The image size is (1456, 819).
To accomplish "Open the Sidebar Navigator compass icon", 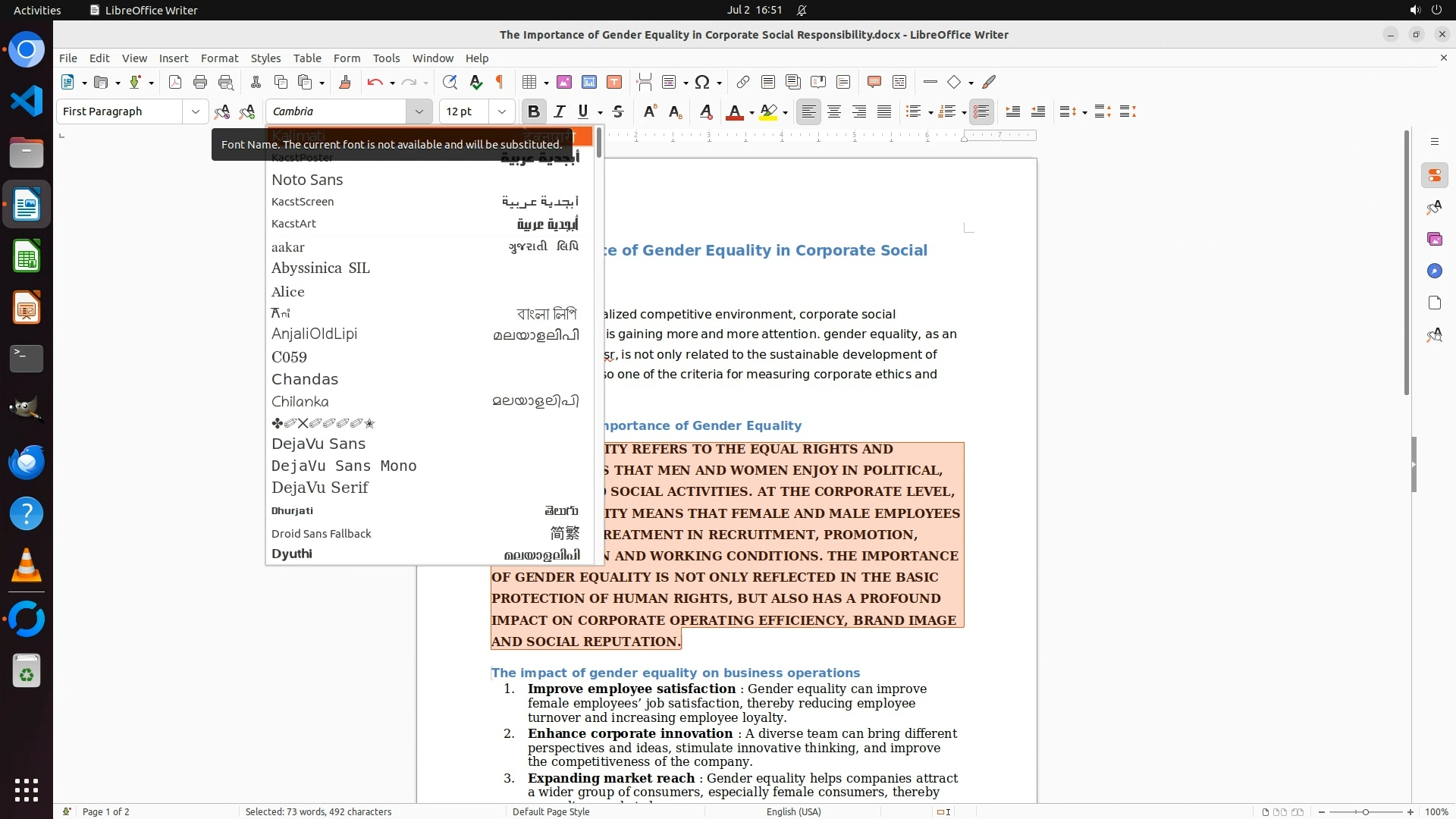I will tap(1434, 271).
